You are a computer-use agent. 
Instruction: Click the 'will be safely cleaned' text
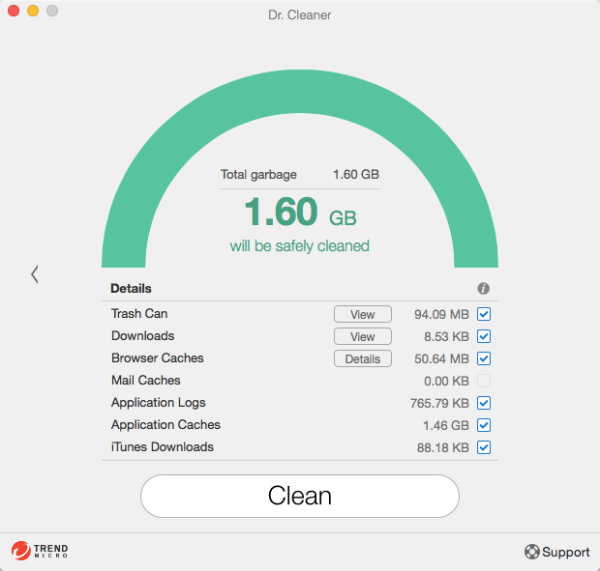300,246
